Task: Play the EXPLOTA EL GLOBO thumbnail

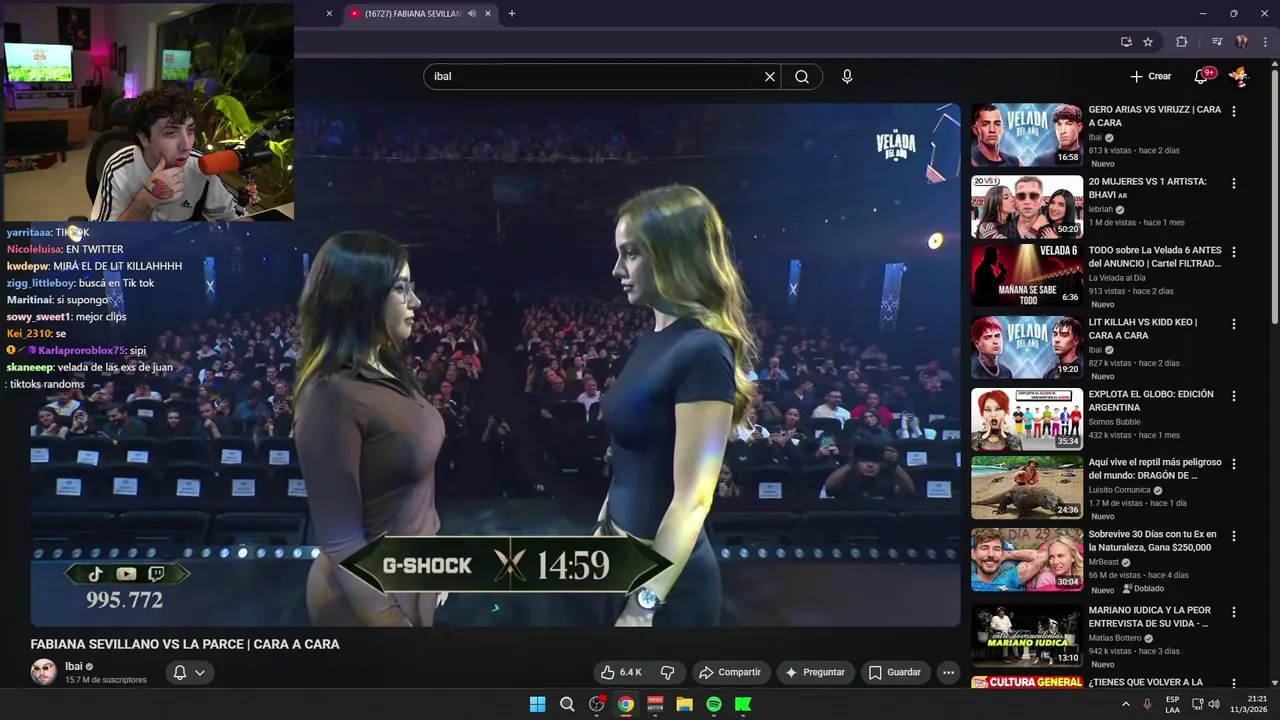Action: click(1027, 419)
